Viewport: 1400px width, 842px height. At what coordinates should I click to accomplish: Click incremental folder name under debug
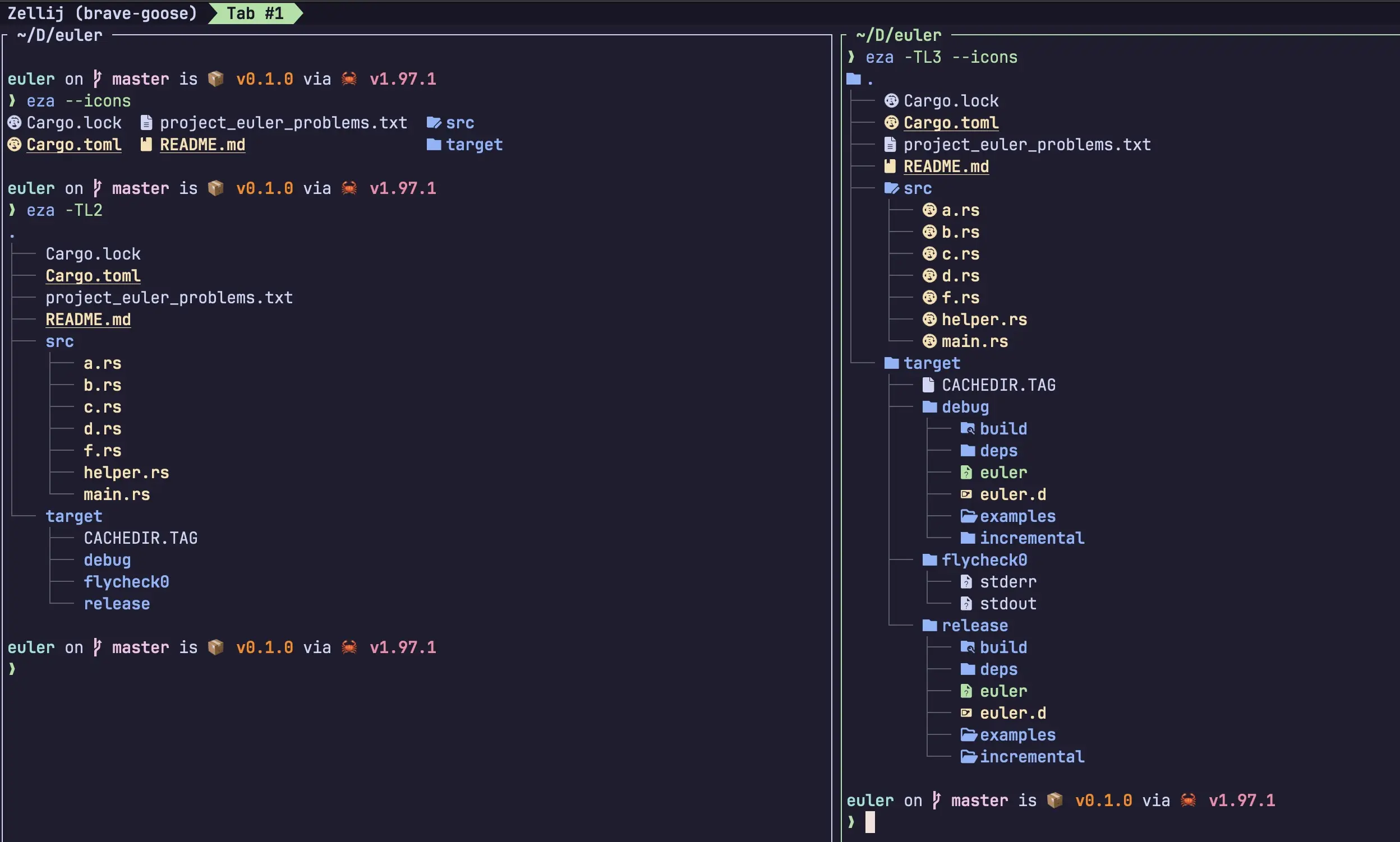coord(1032,538)
